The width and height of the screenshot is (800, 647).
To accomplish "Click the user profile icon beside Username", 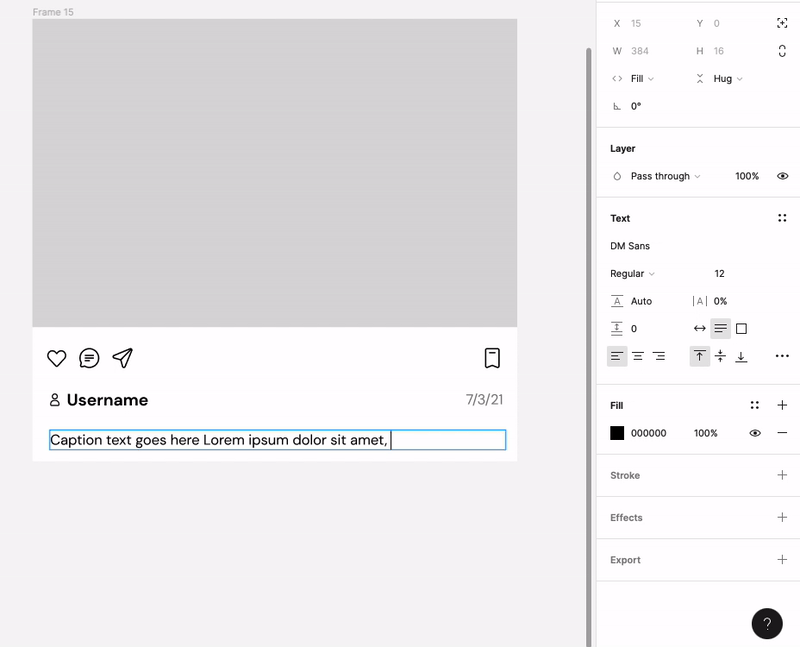I will click(55, 400).
